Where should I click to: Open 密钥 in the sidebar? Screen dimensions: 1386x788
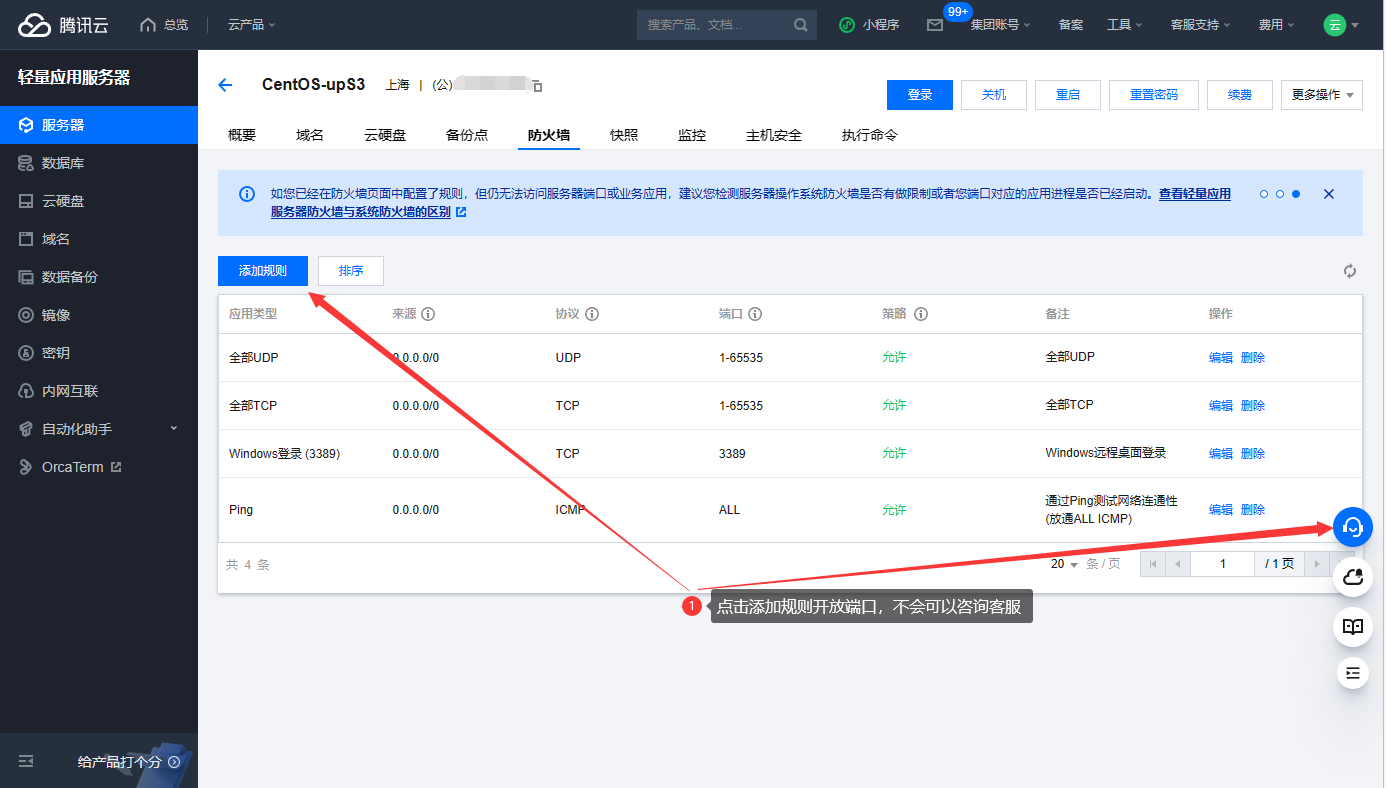click(99, 353)
